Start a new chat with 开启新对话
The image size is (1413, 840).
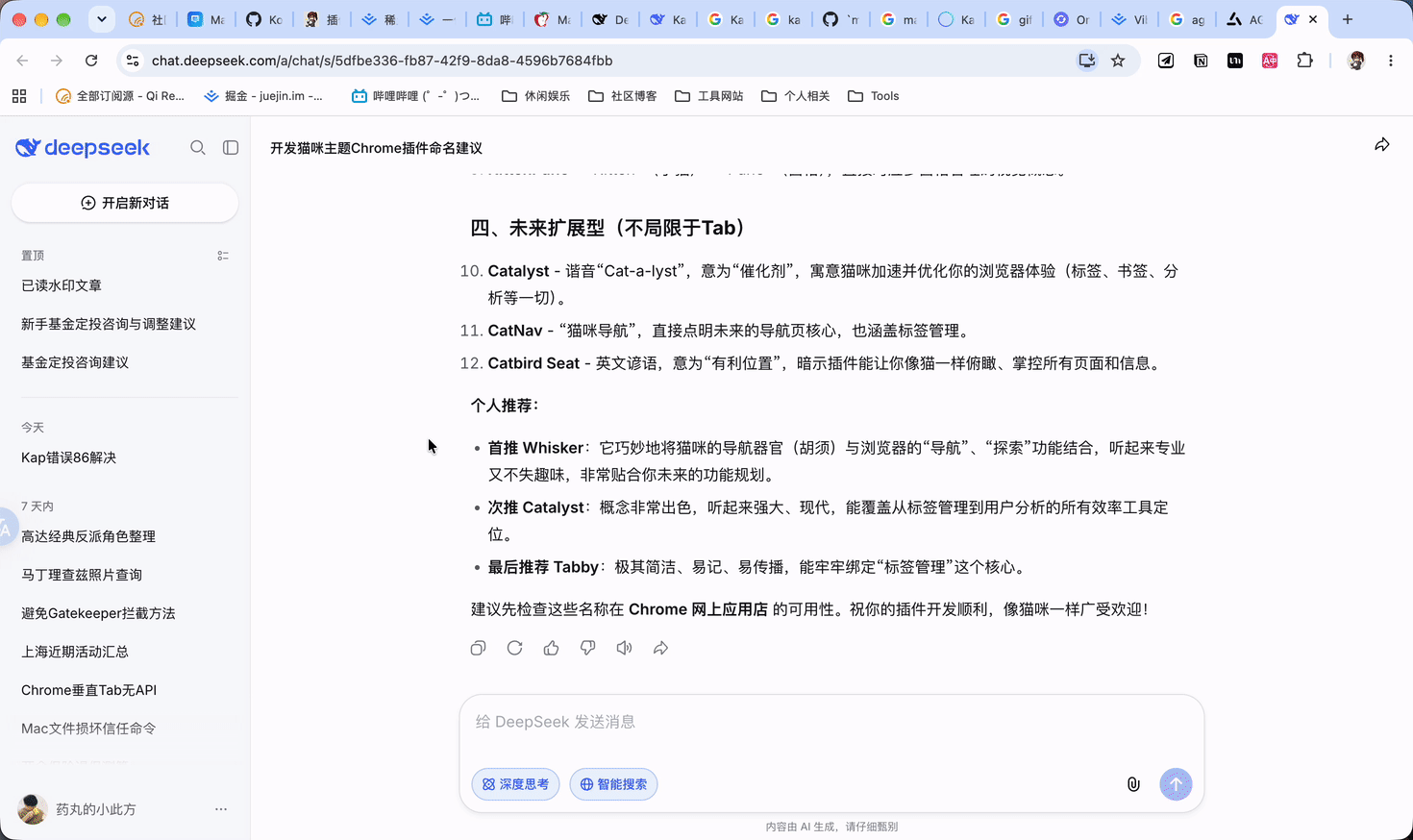click(x=125, y=203)
